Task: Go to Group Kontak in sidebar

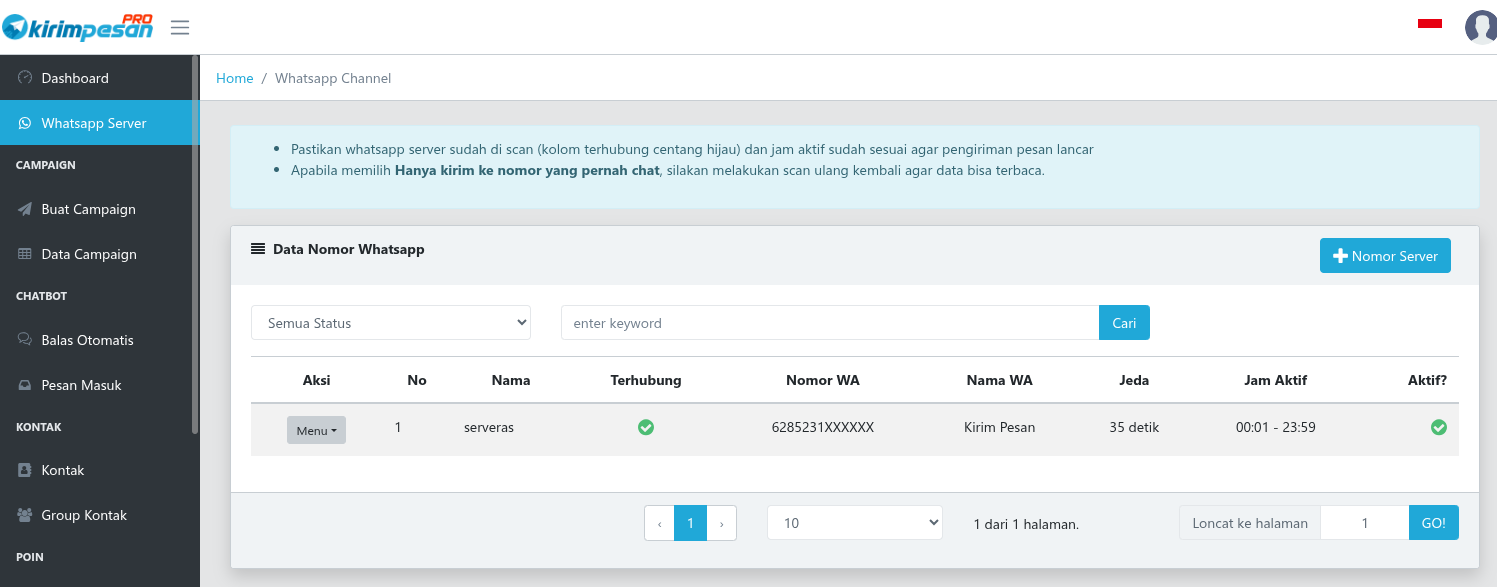Action: [x=84, y=515]
